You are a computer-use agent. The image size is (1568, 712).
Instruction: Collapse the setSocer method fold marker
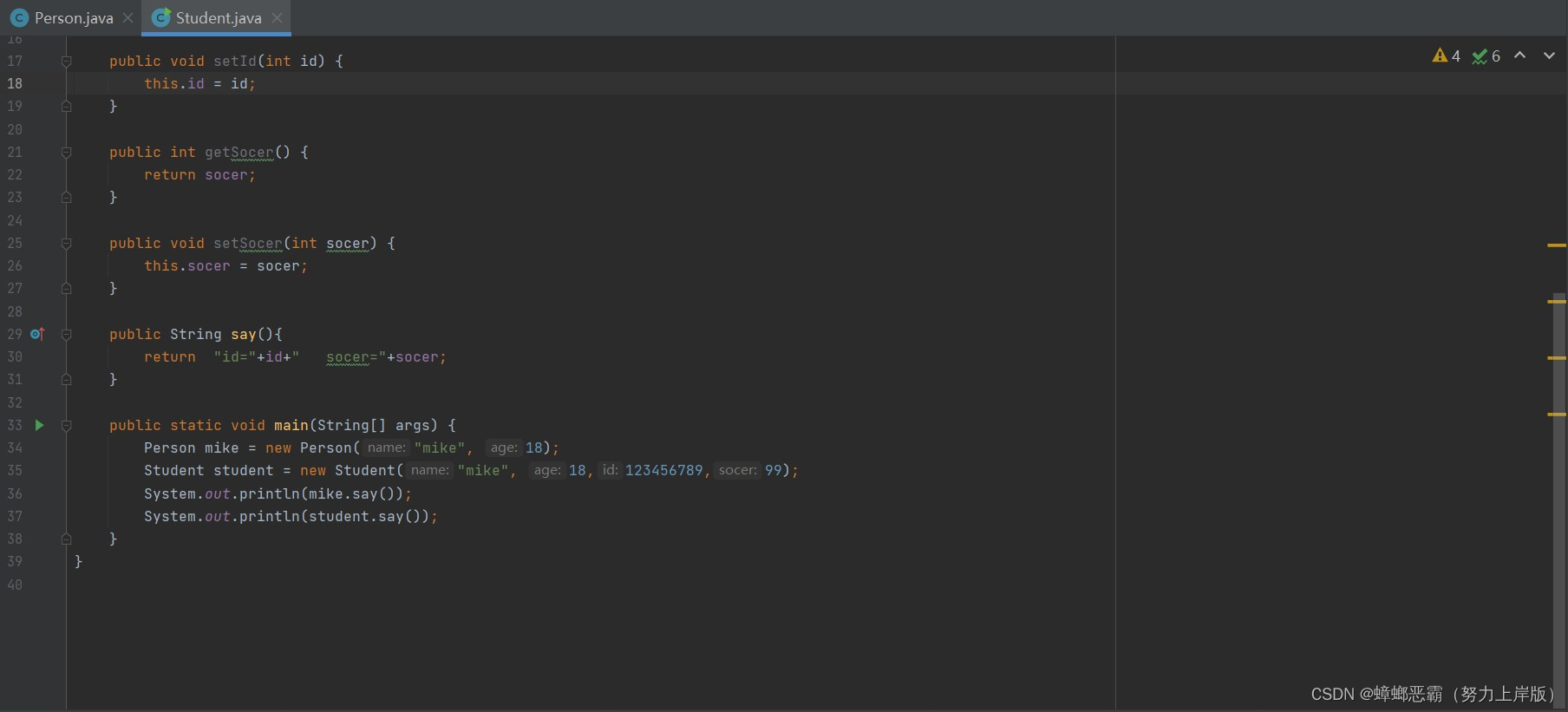click(66, 243)
